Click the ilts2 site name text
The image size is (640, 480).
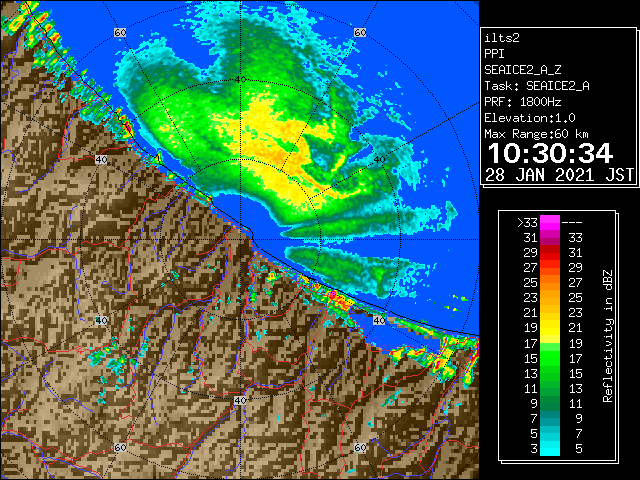point(502,38)
